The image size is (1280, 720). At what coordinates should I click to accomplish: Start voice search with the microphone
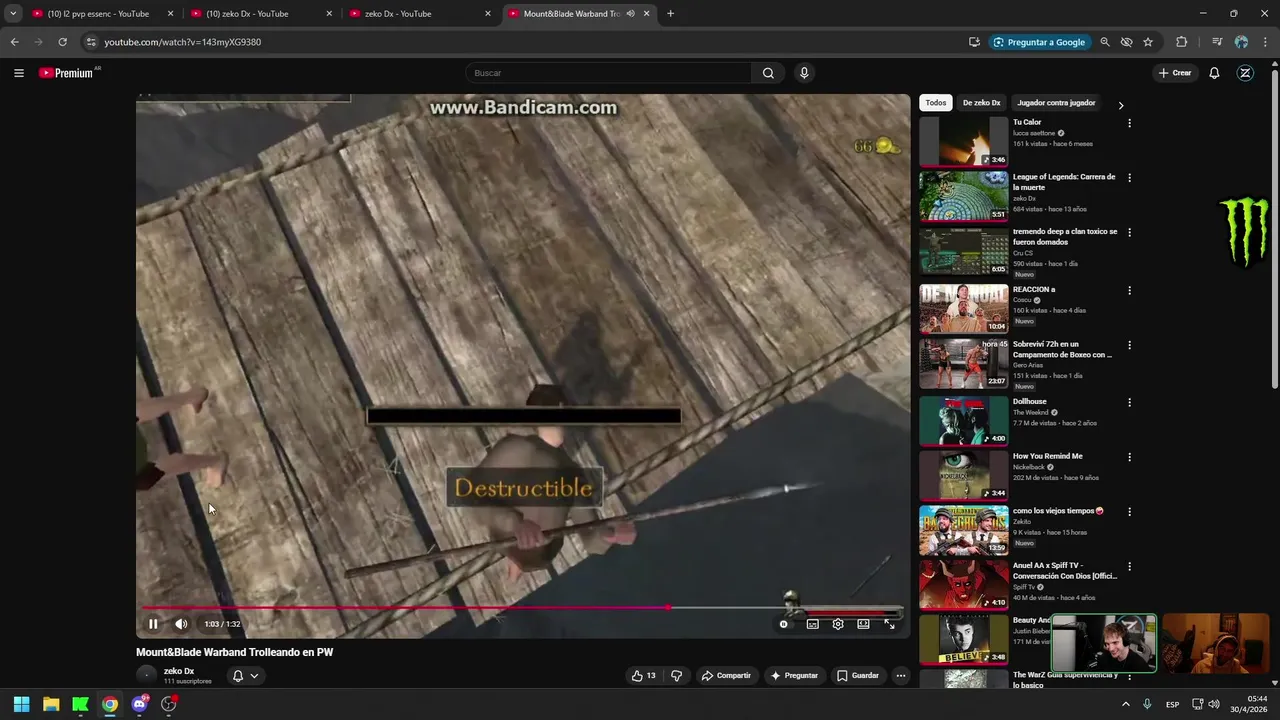pos(804,73)
